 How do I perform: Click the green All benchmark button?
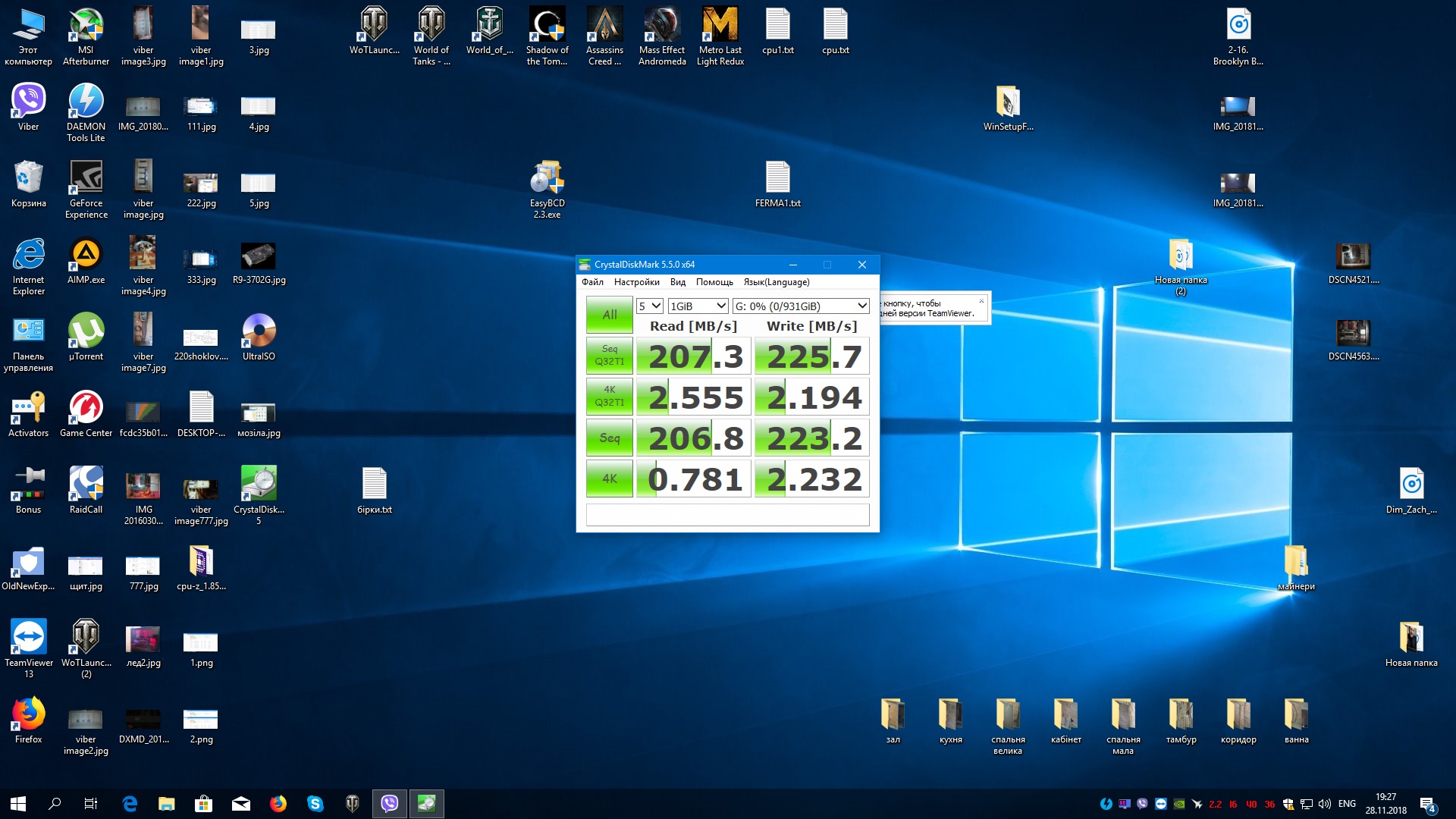coord(609,315)
